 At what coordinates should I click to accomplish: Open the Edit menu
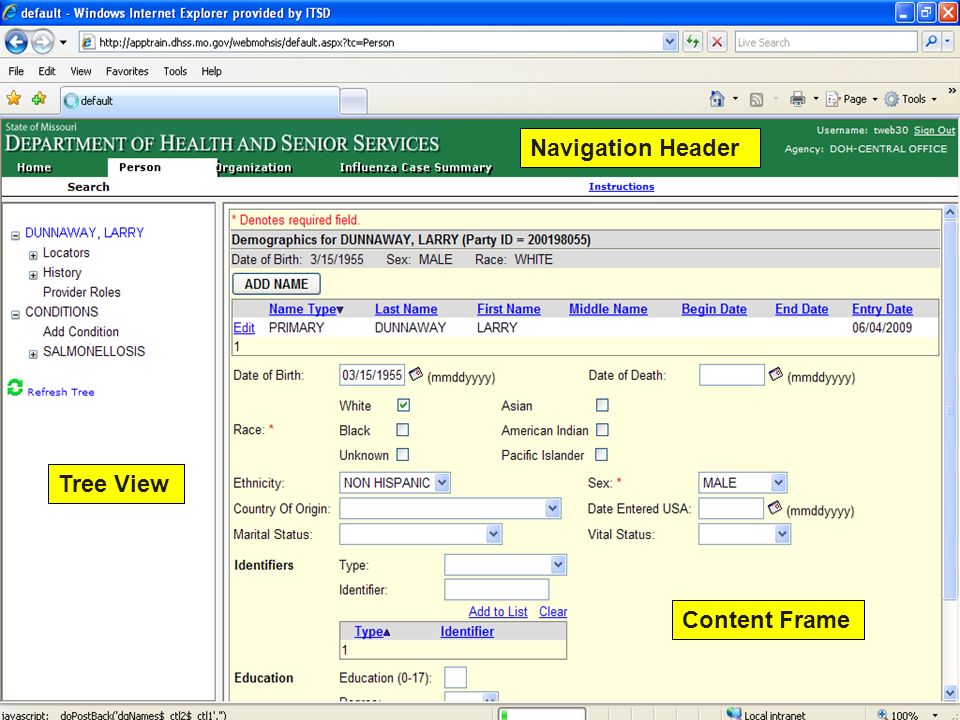pos(47,71)
